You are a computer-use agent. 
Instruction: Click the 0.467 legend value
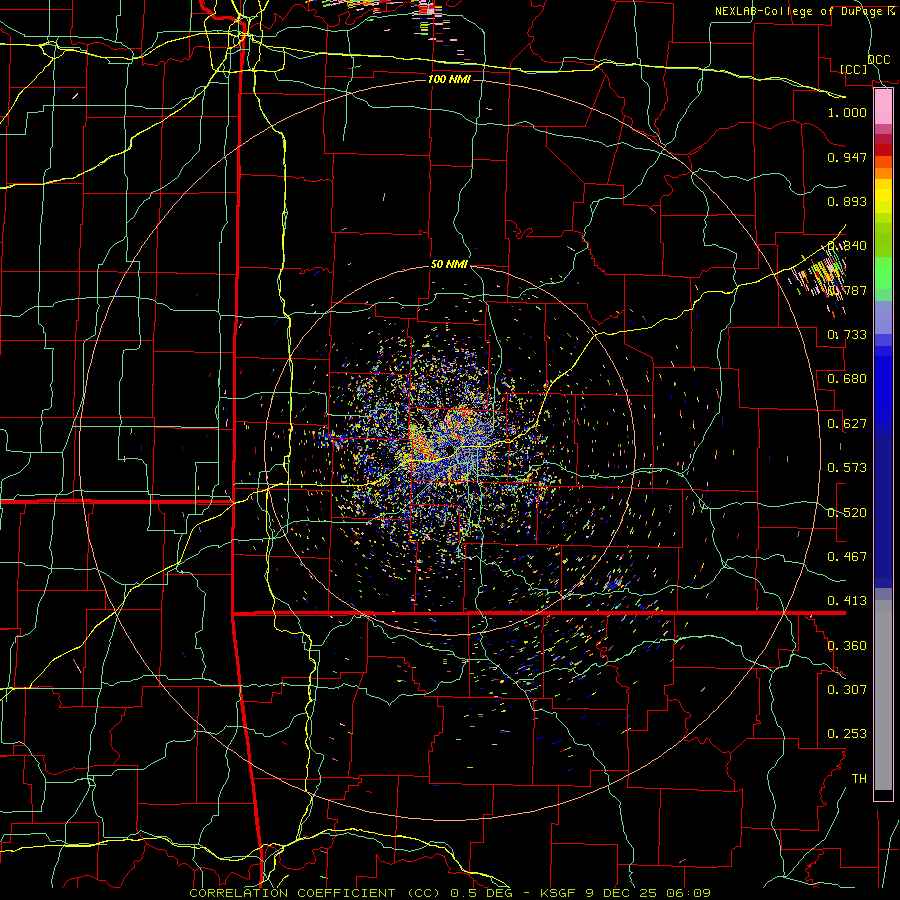pos(847,557)
